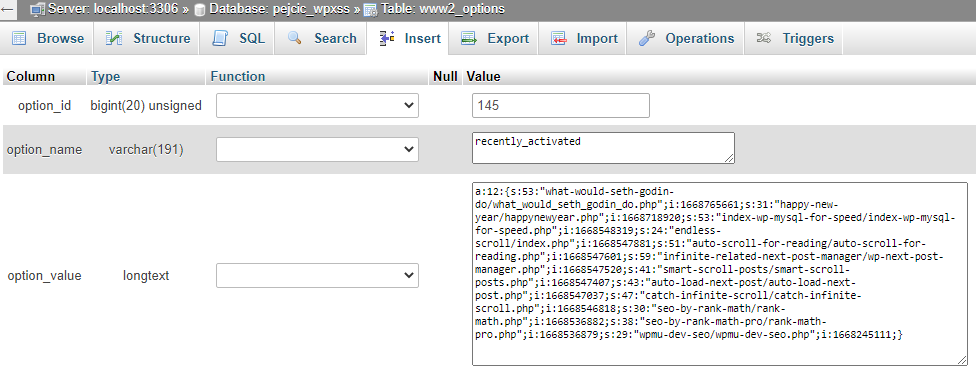
Task: Click the Null column header
Action: (x=445, y=77)
